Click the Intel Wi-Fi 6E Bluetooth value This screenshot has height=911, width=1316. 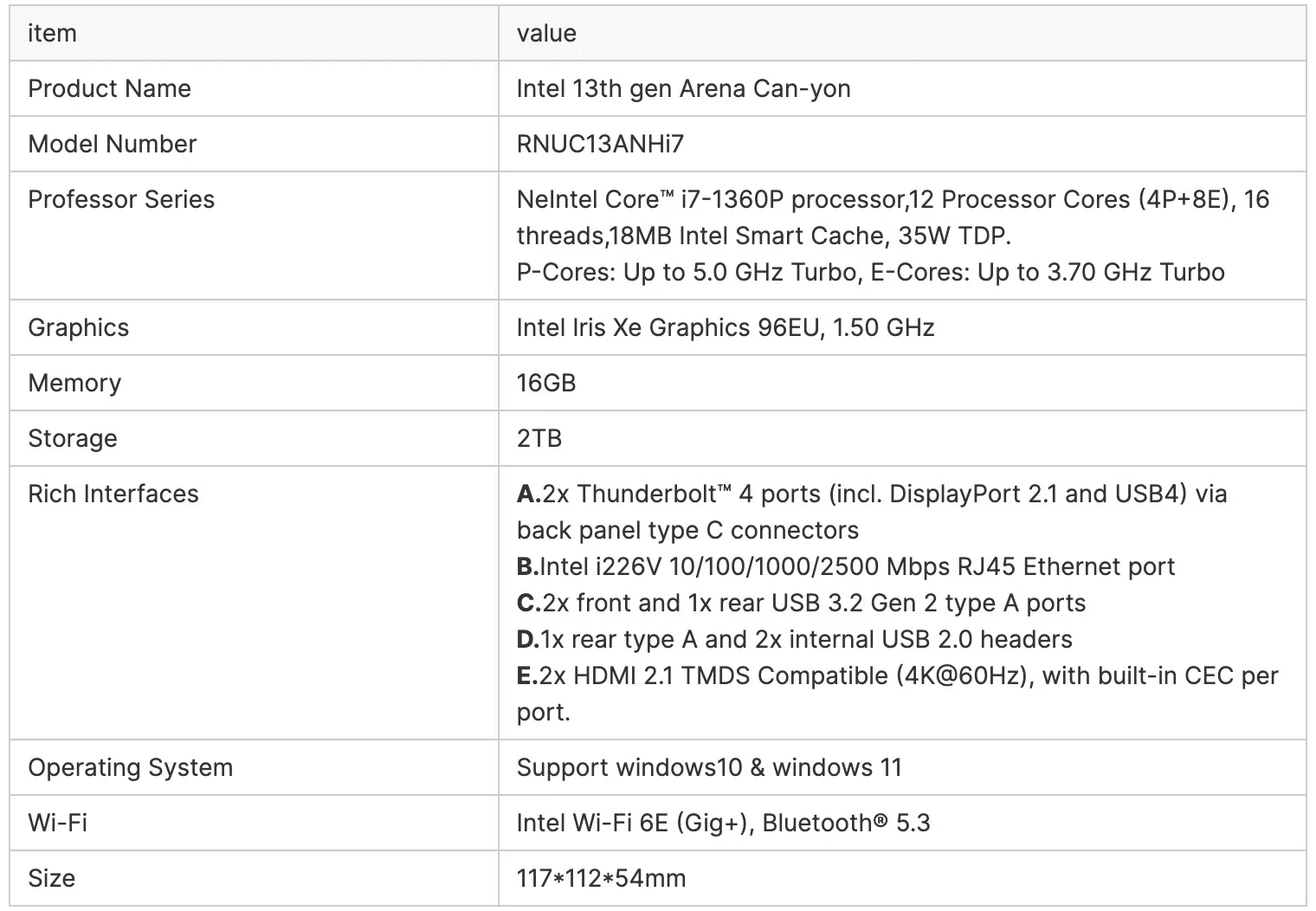pyautogui.click(x=723, y=824)
